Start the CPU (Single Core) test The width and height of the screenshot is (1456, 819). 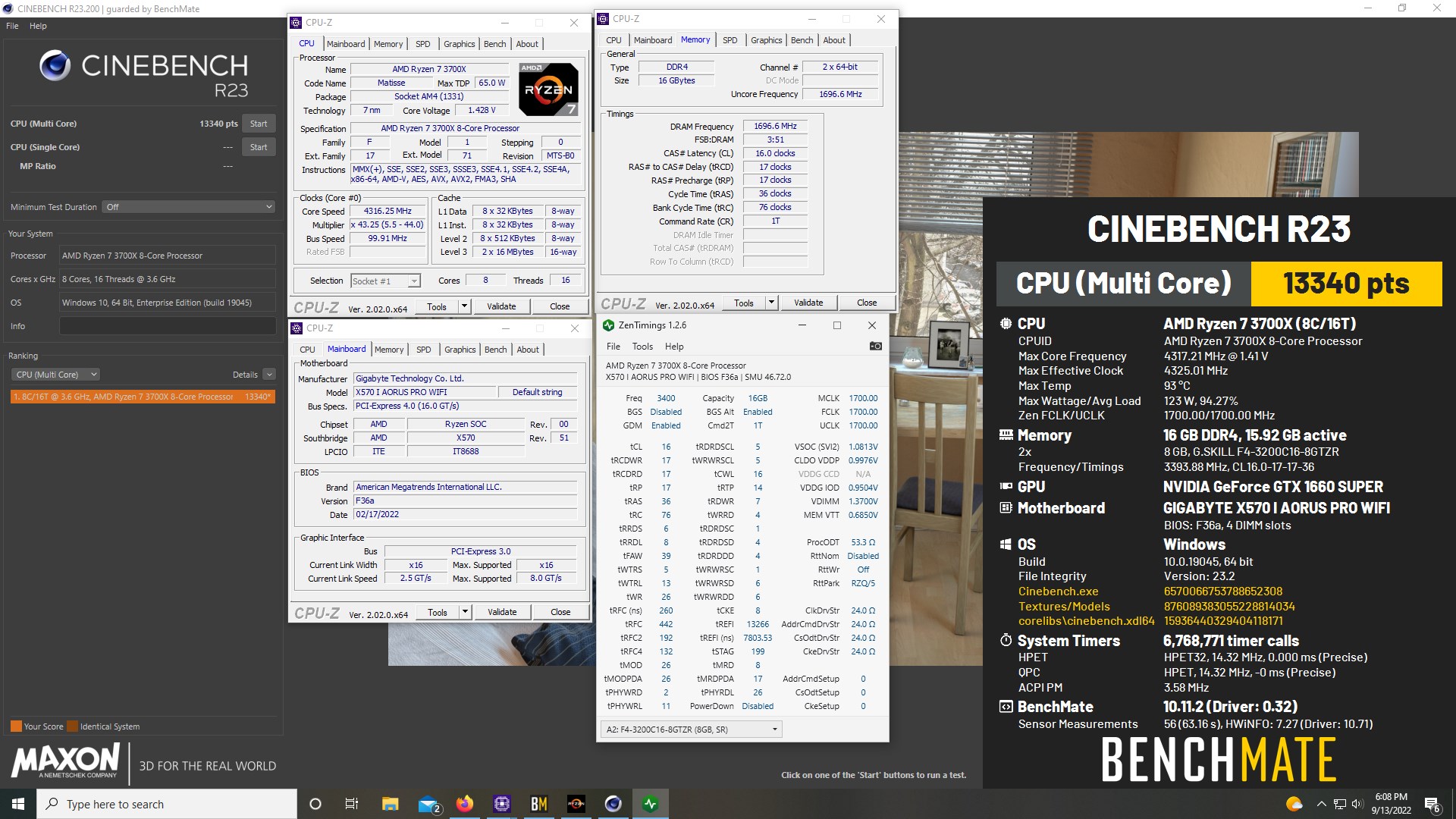[259, 147]
